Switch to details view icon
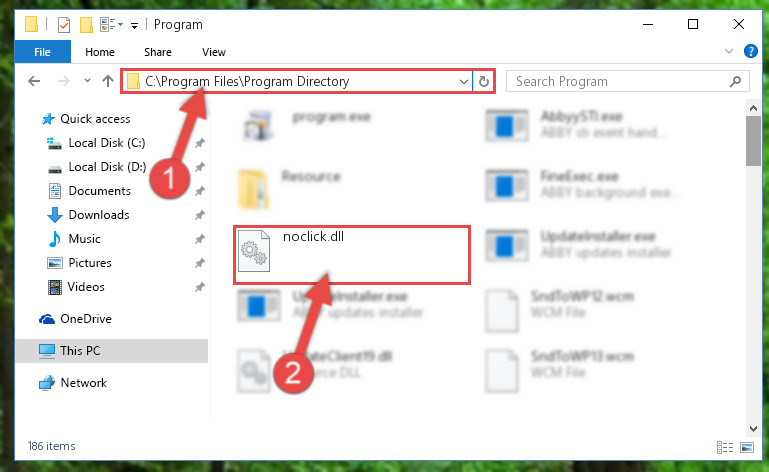This screenshot has width=769, height=472. [x=724, y=447]
